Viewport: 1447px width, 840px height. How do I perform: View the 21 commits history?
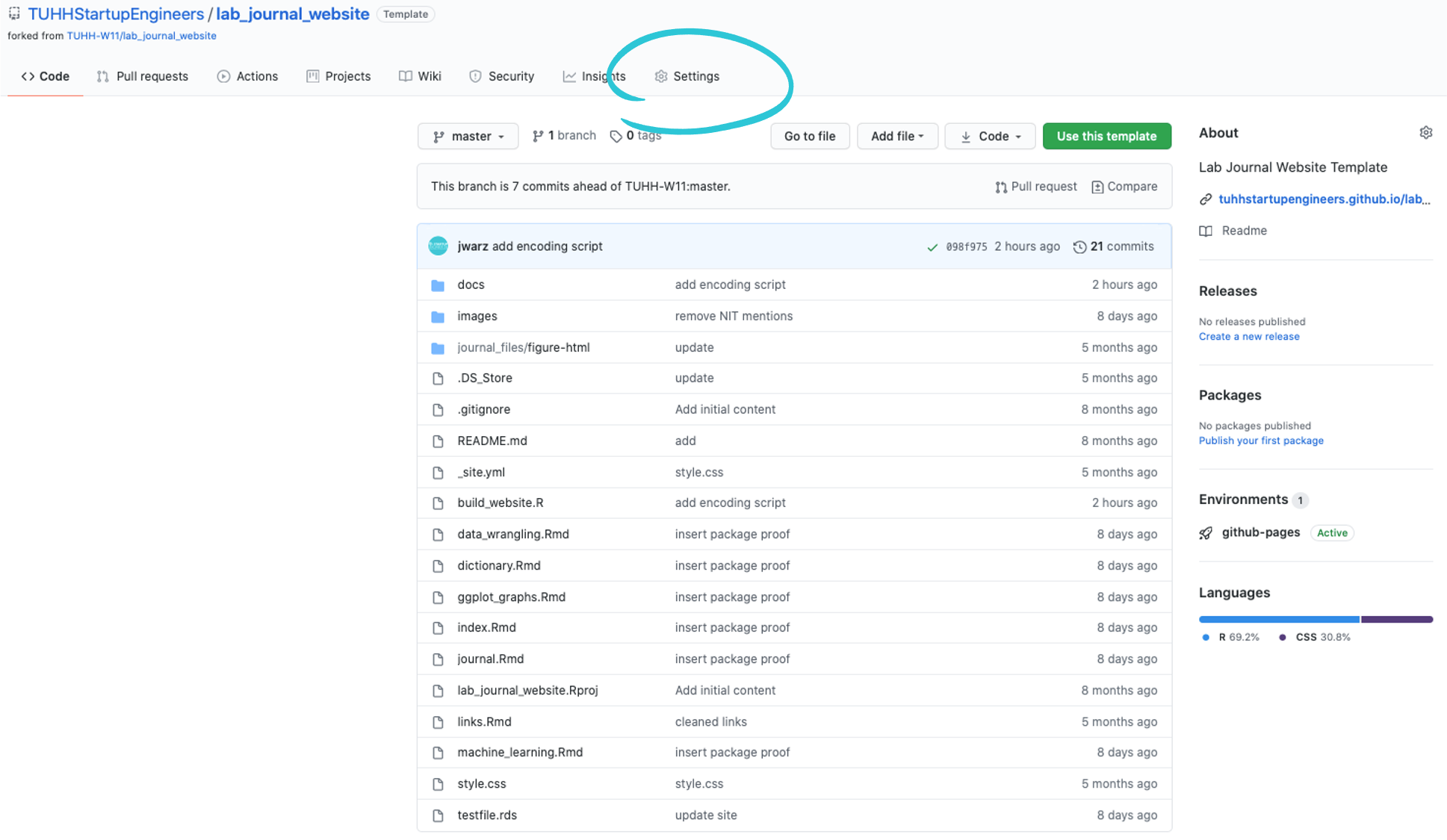1113,246
